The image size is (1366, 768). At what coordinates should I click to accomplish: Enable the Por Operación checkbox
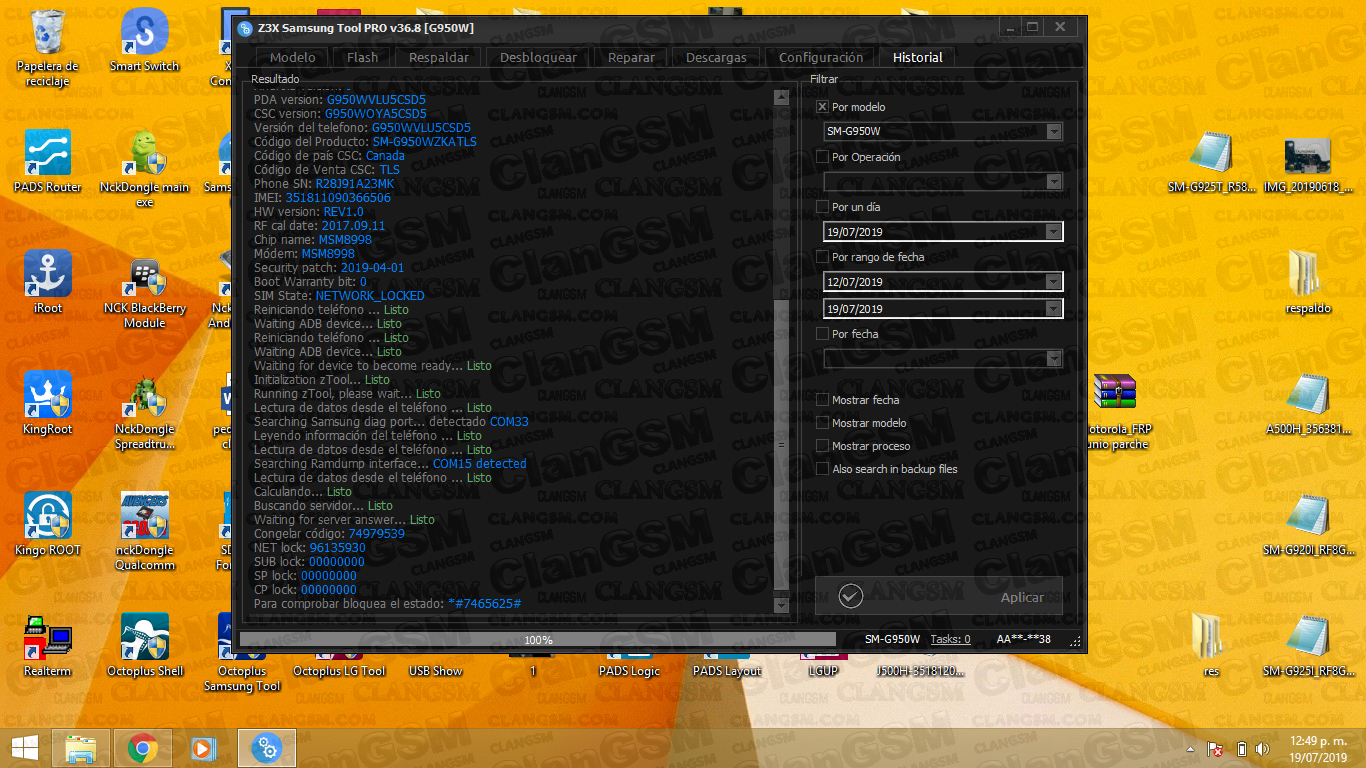coord(822,157)
